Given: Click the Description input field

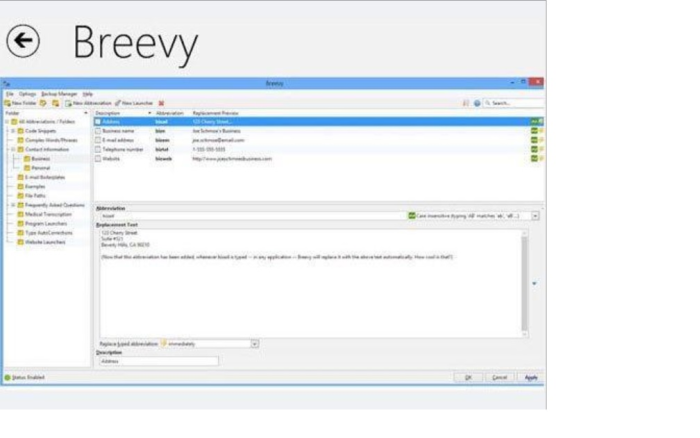Looking at the screenshot, I should tap(159, 361).
